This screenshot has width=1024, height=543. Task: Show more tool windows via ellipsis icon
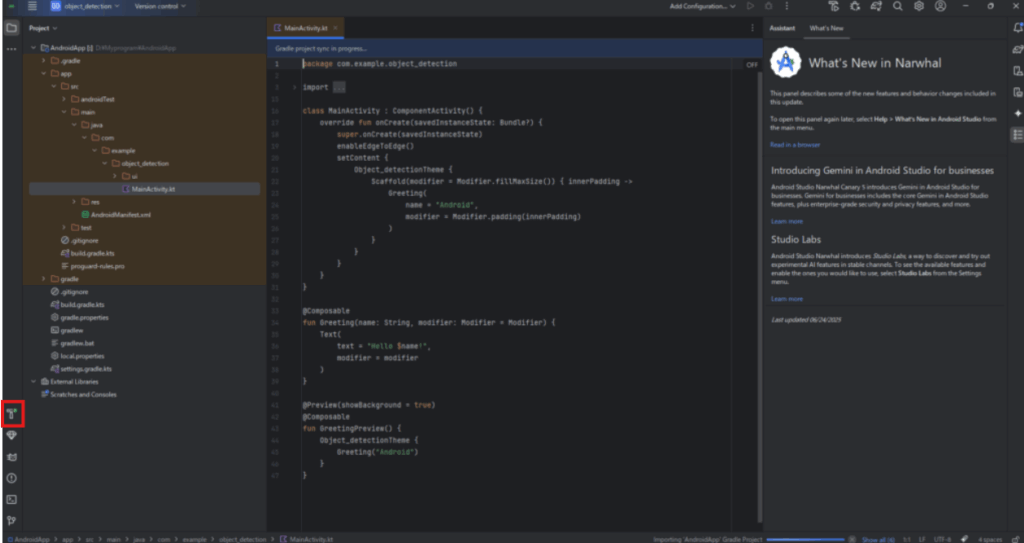(12, 49)
